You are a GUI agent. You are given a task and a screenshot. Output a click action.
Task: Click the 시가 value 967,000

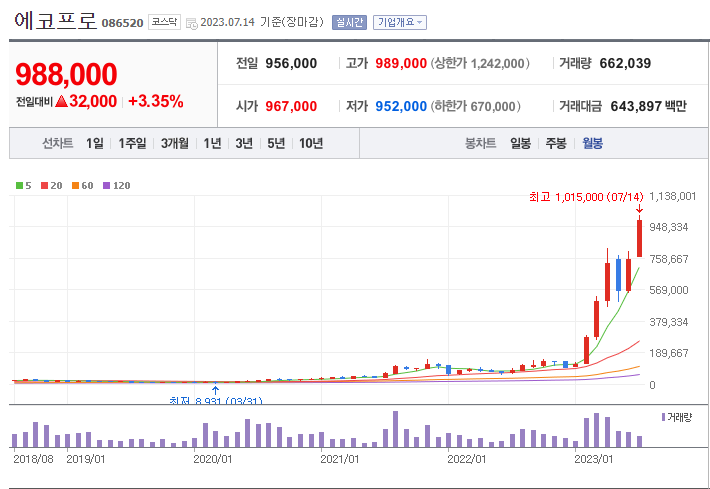tap(291, 106)
